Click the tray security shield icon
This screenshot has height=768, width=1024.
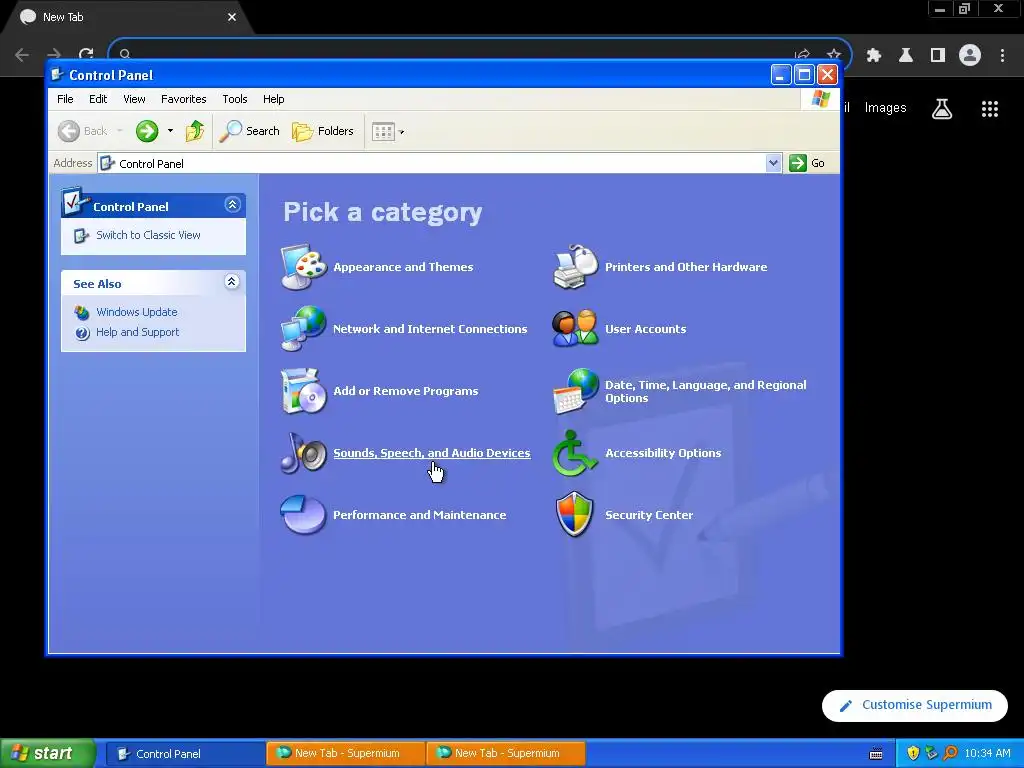pos(913,753)
